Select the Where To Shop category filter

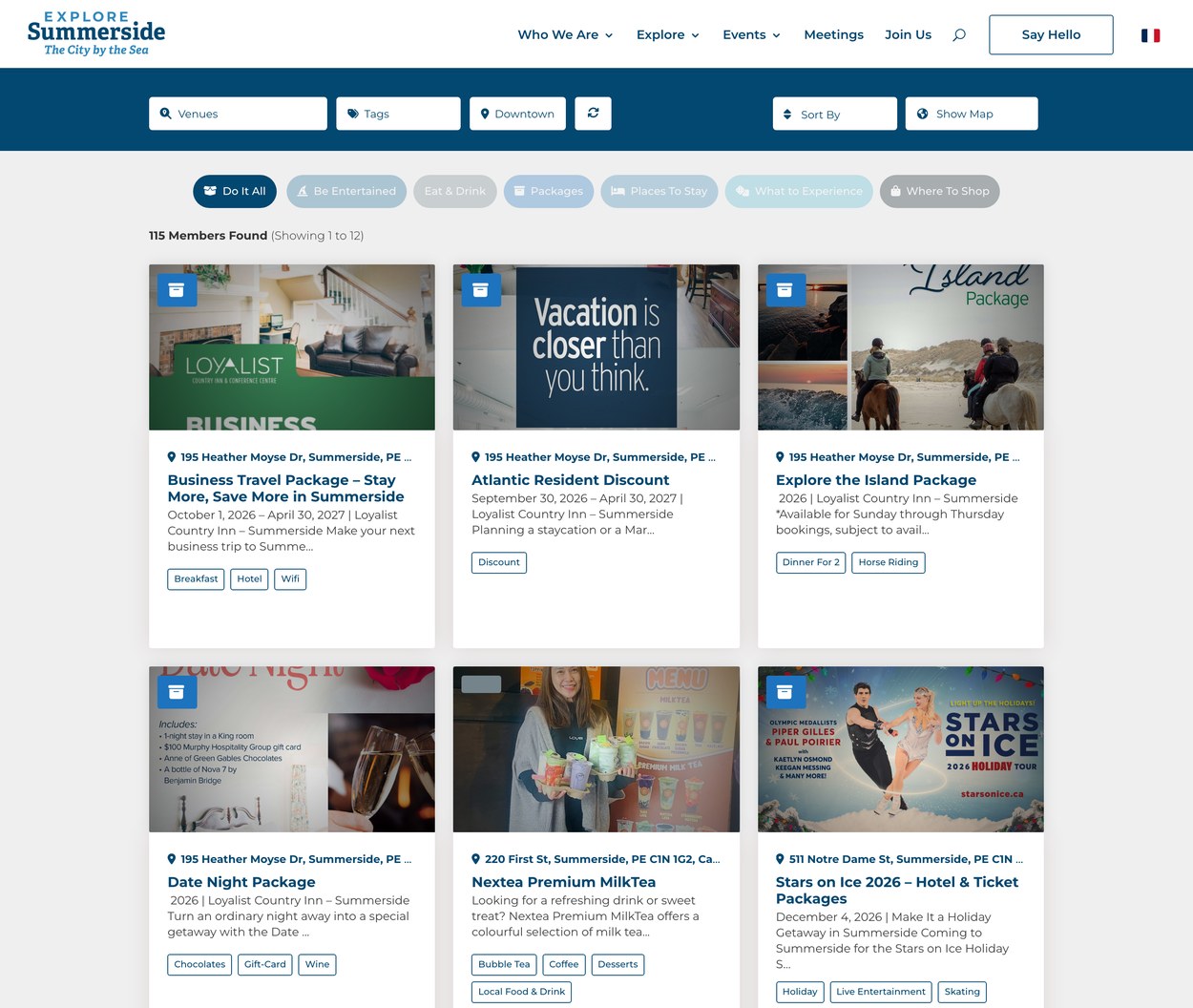[x=940, y=191]
